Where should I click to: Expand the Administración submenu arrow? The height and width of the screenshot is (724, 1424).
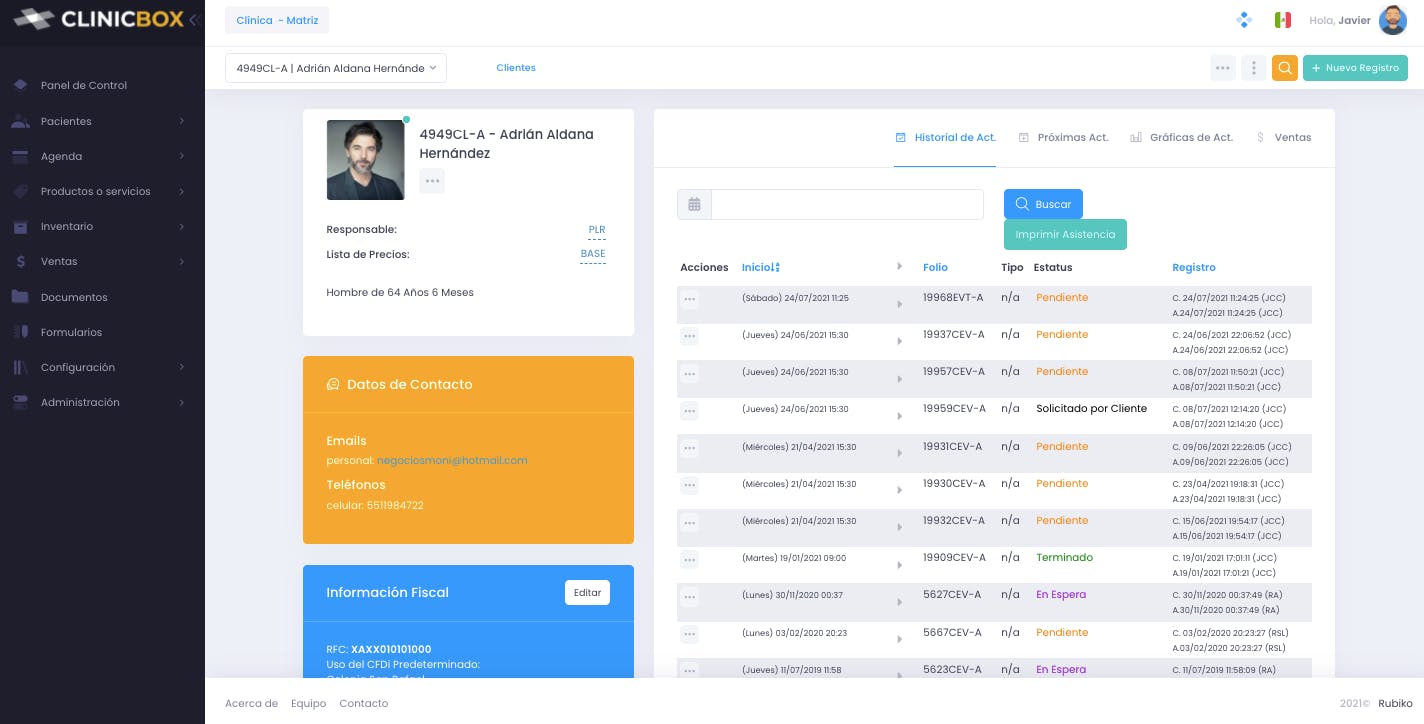point(182,402)
